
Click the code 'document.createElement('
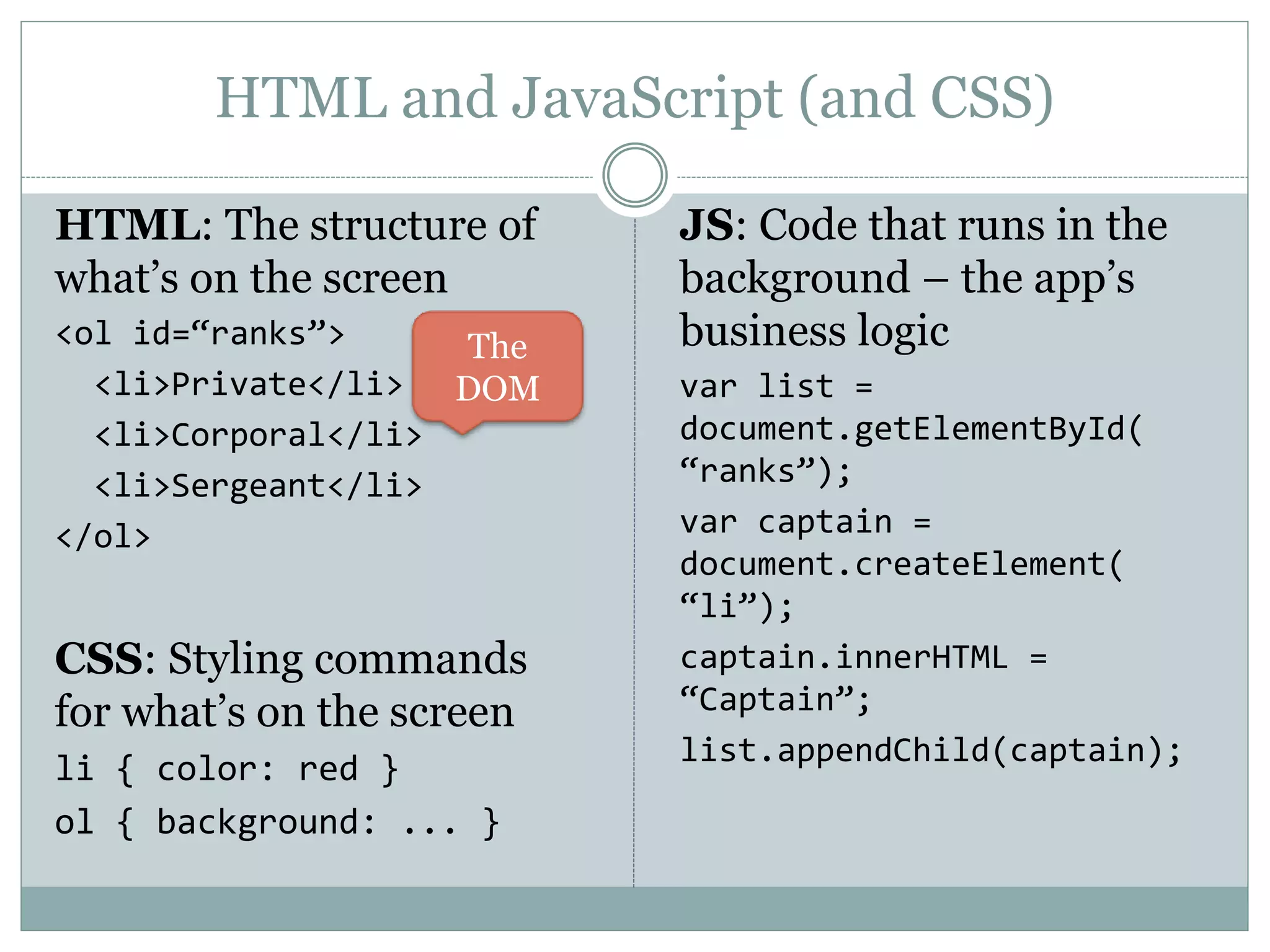(902, 564)
